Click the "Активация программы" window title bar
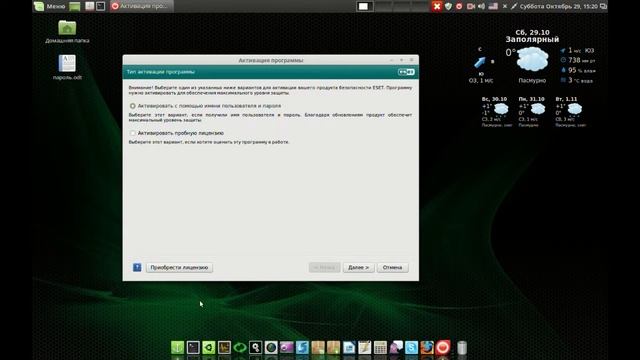The image size is (640, 360). pyautogui.click(x=271, y=60)
